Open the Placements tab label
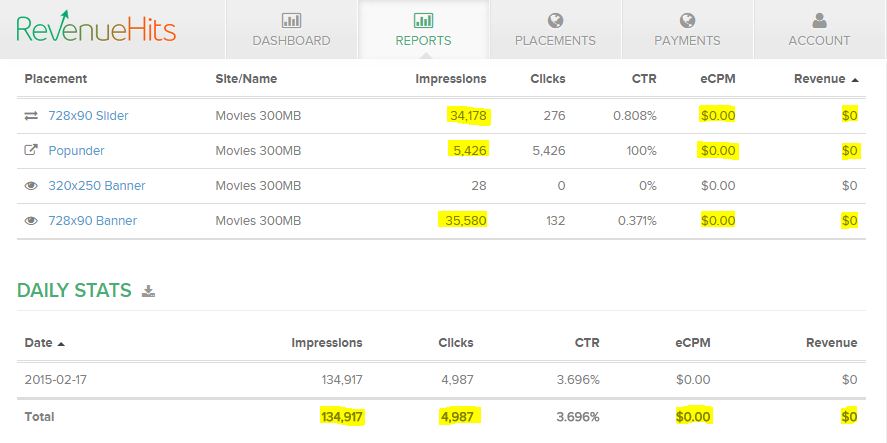The width and height of the screenshot is (887, 443). click(555, 41)
